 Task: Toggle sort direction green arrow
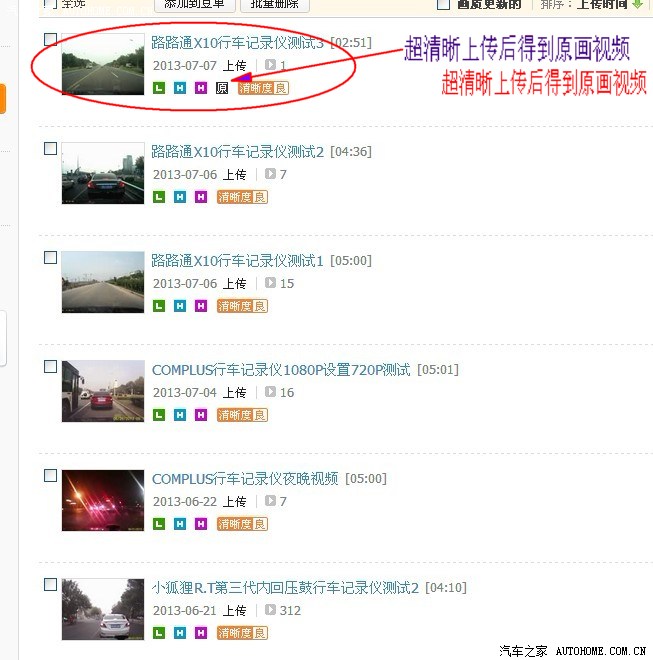coord(638,4)
